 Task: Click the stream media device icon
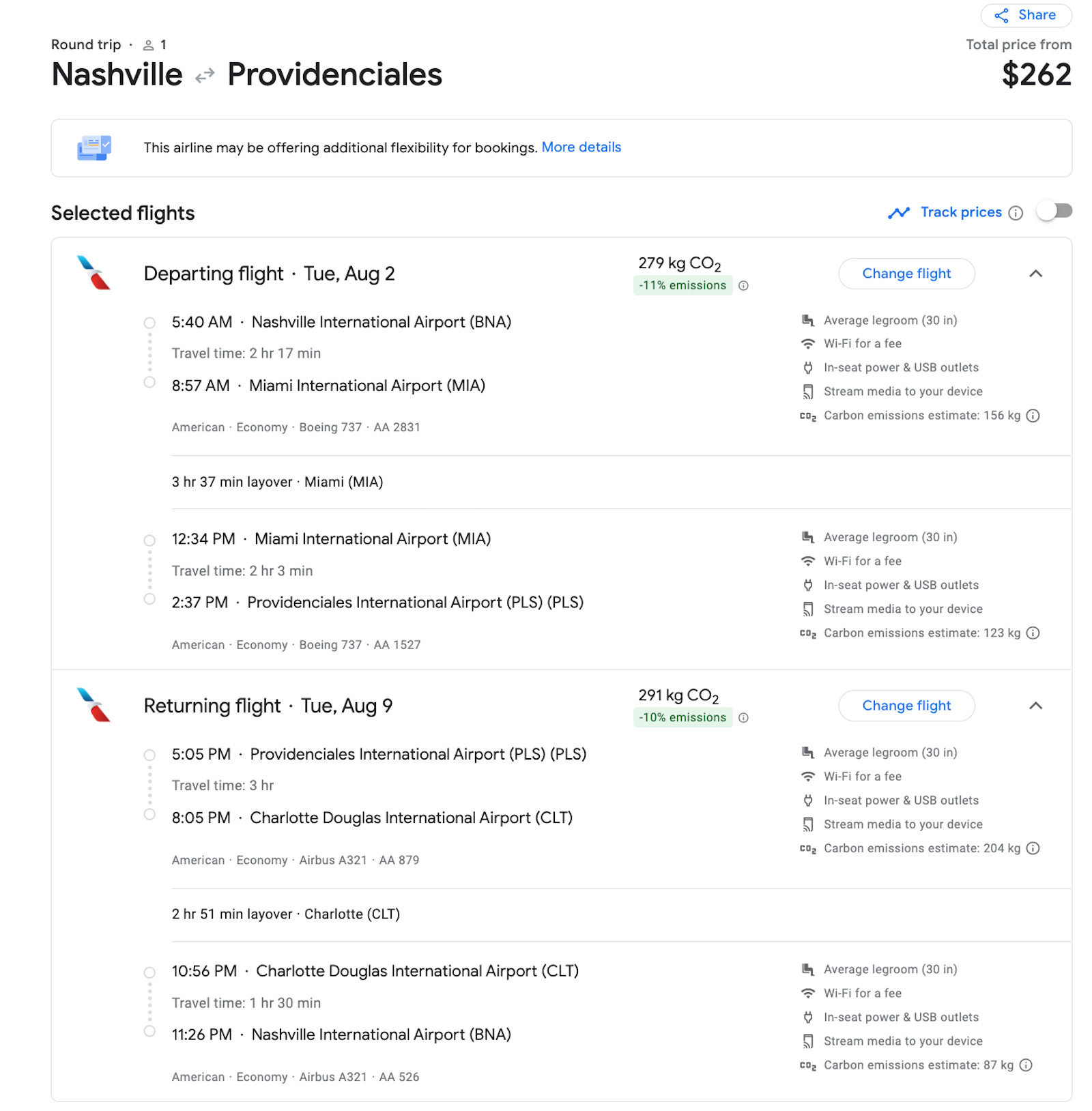pyautogui.click(x=808, y=391)
